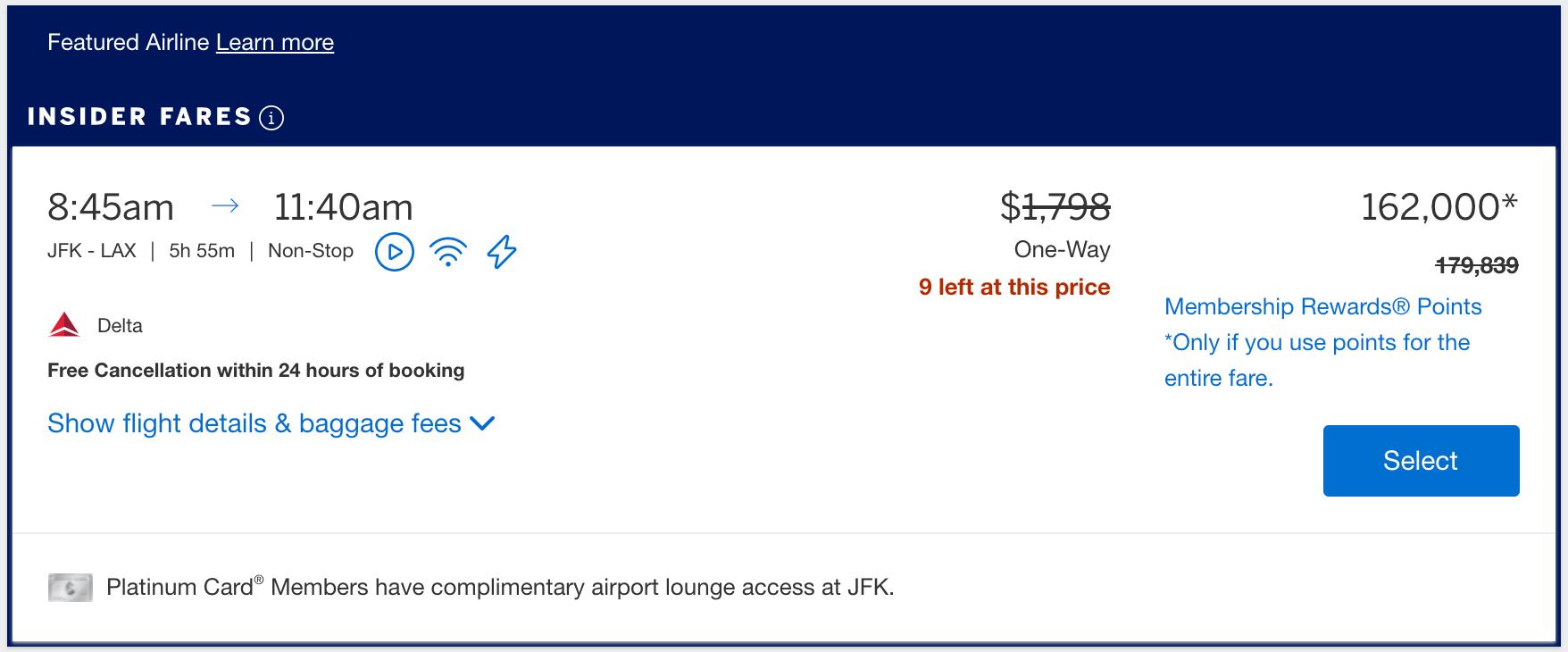Screen dimensions: 1568x652
Task: Click the One-Way fare label
Action: (1062, 250)
